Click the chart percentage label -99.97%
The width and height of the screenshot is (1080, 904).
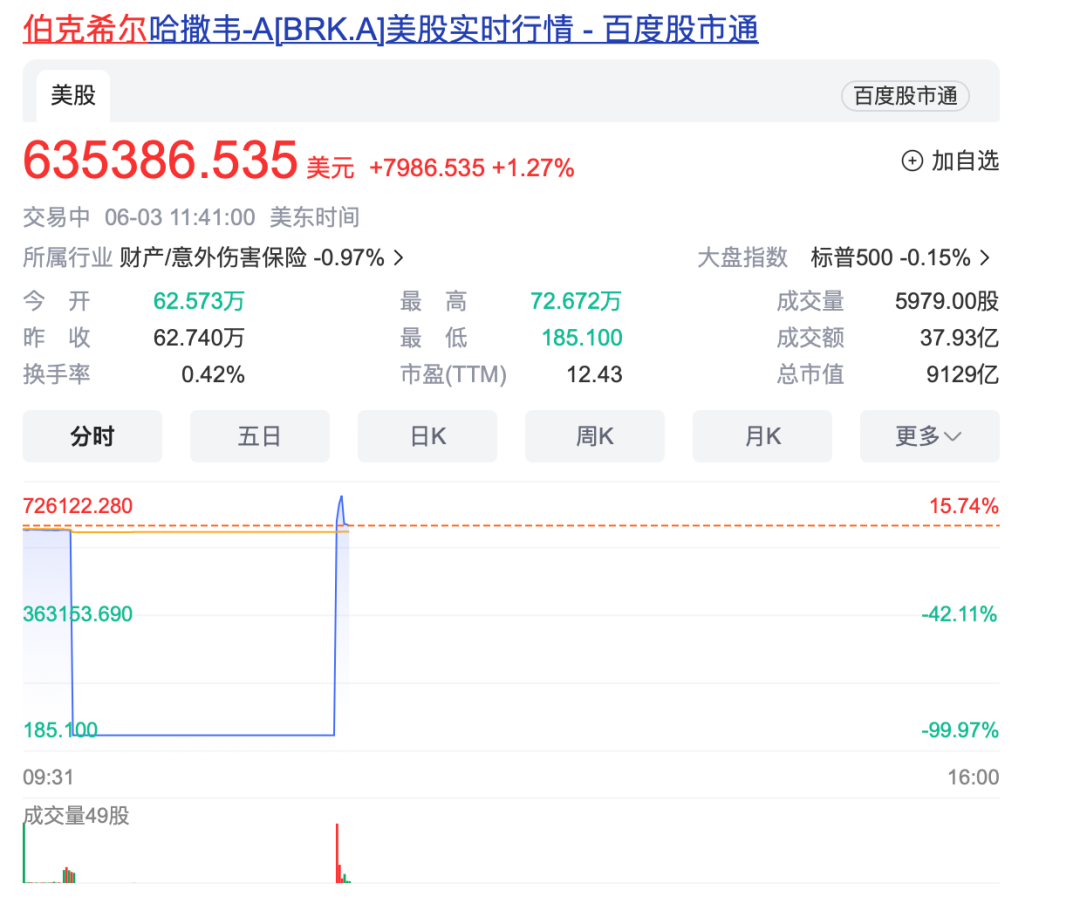[x=959, y=730]
